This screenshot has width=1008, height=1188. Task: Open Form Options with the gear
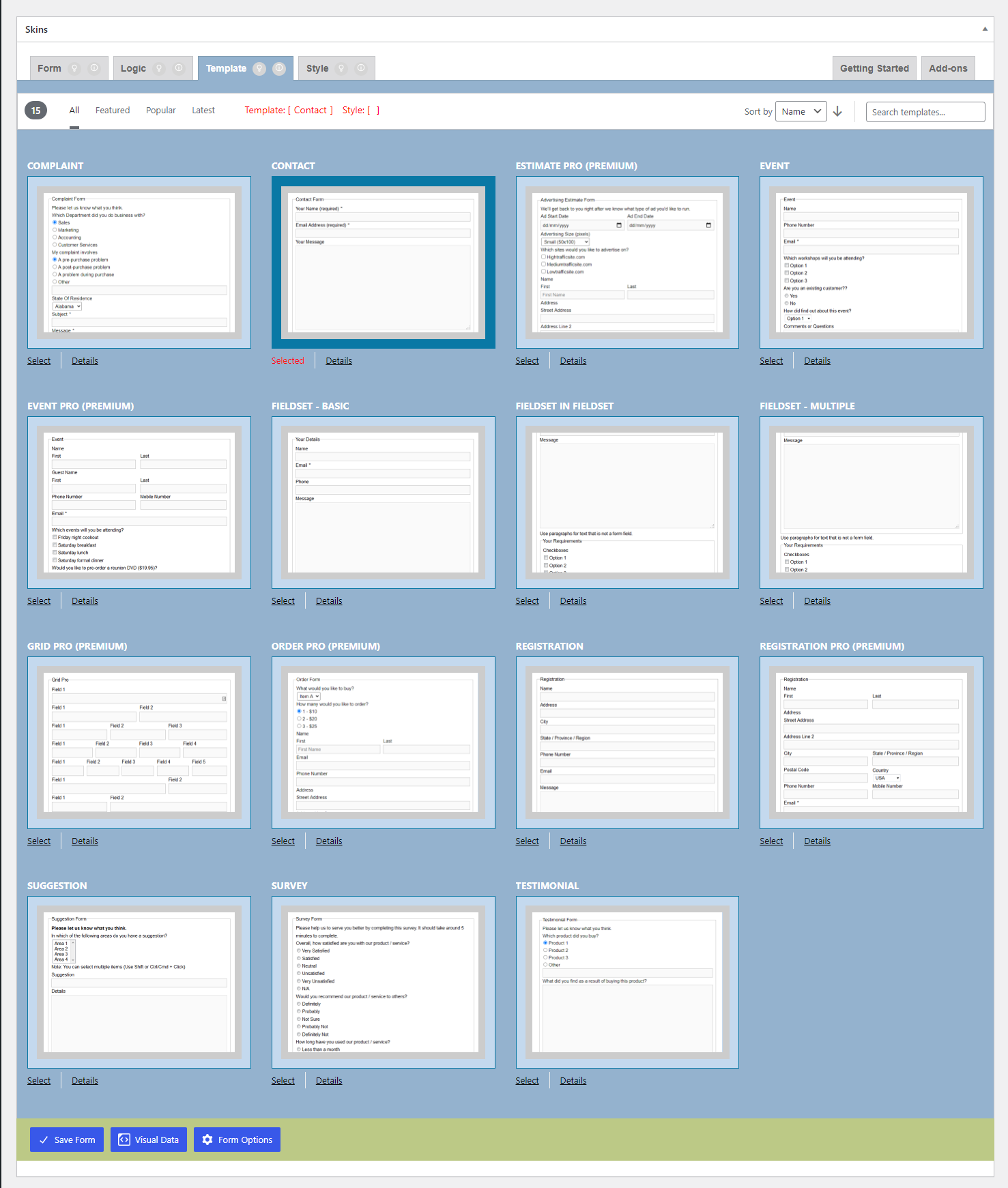[x=237, y=1140]
